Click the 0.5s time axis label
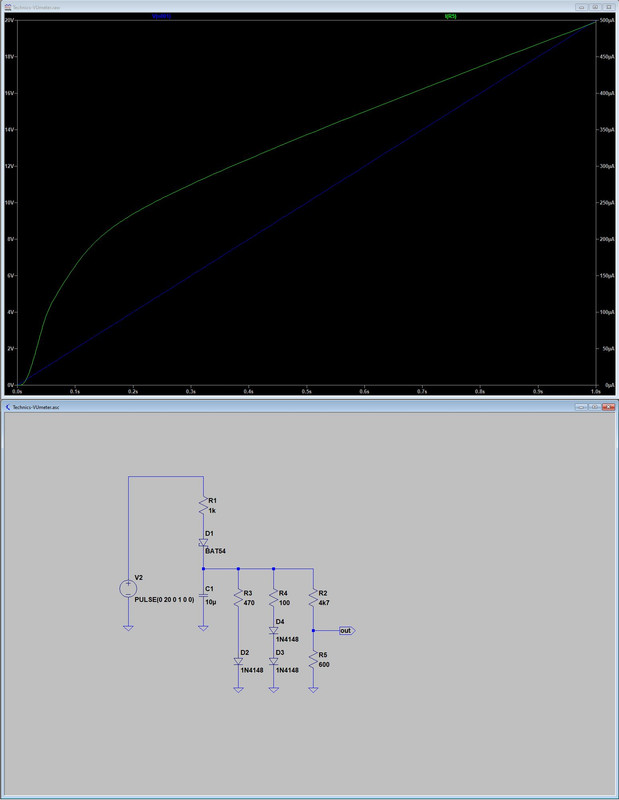 306,391
